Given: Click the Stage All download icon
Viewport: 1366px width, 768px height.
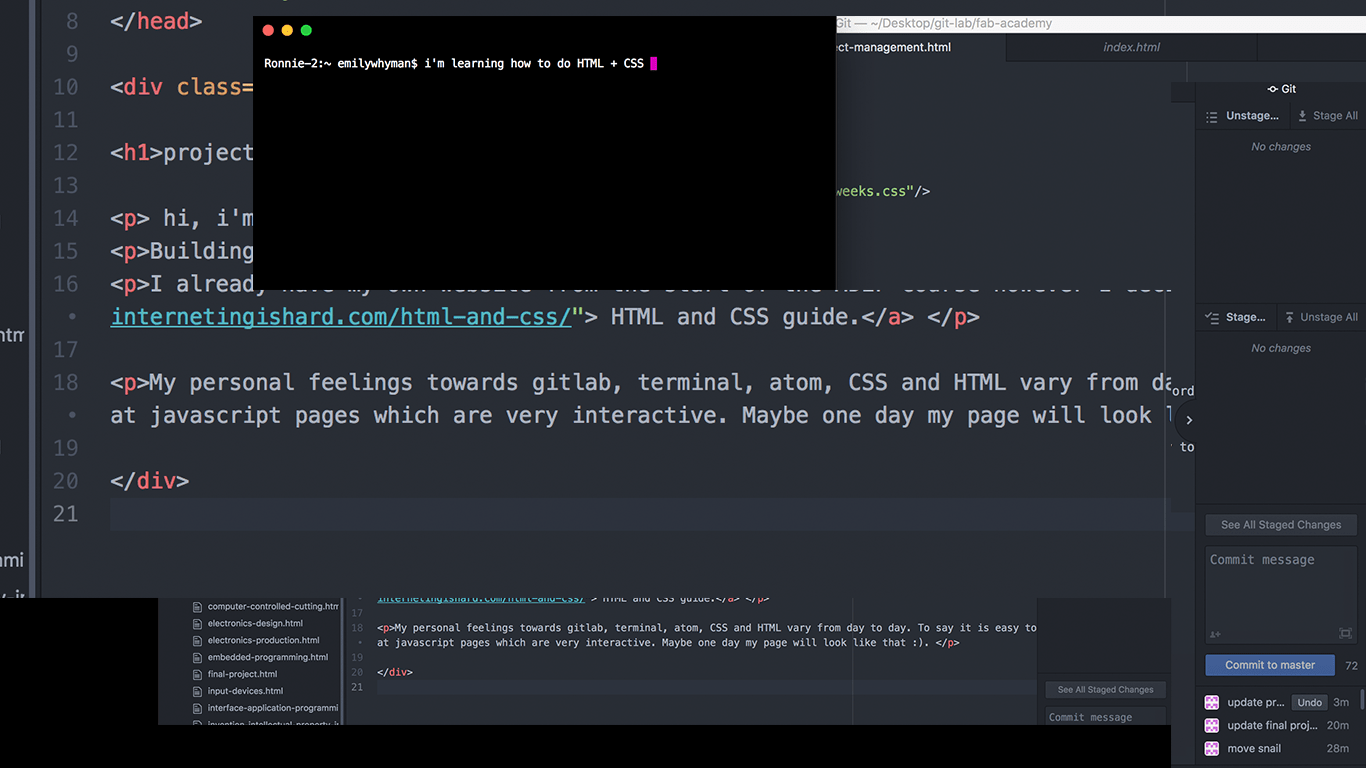Looking at the screenshot, I should tap(1303, 116).
